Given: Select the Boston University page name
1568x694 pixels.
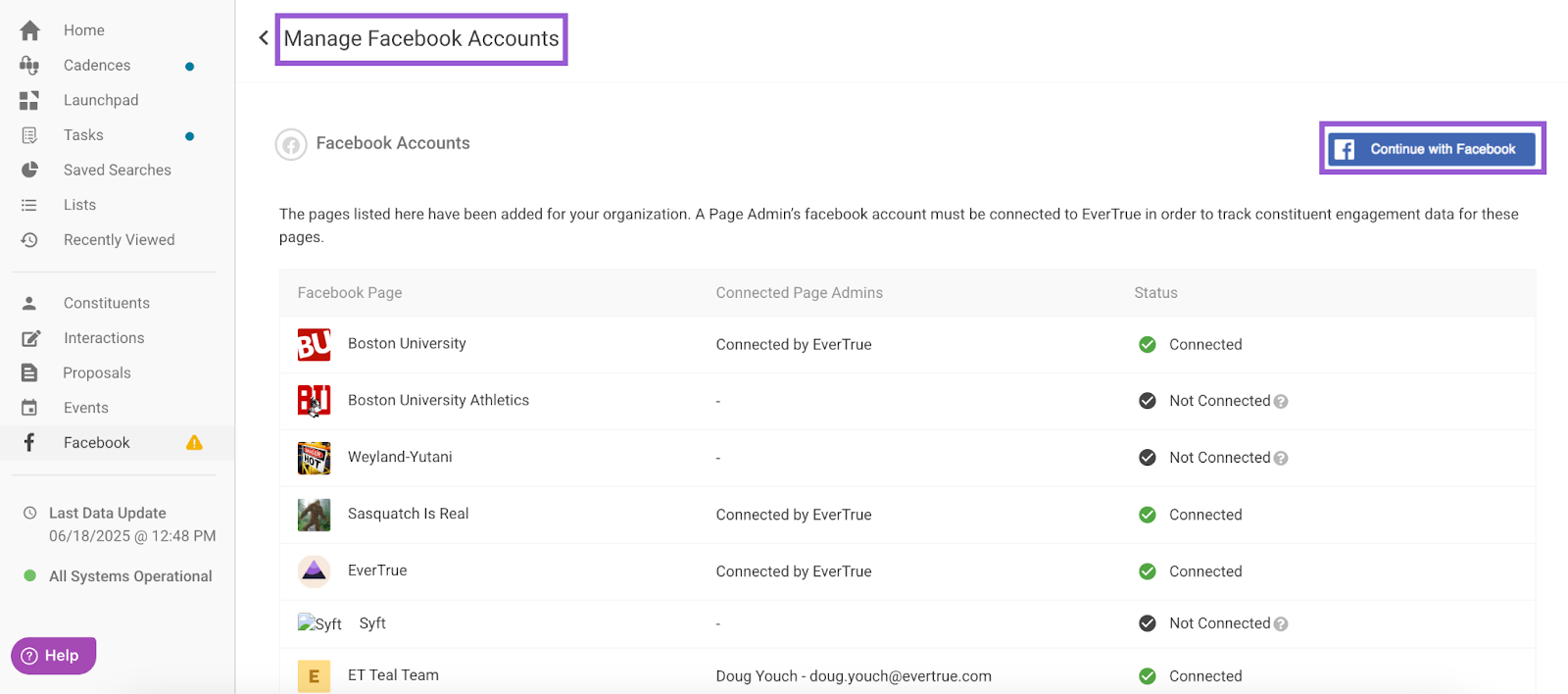Looking at the screenshot, I should pyautogui.click(x=407, y=344).
